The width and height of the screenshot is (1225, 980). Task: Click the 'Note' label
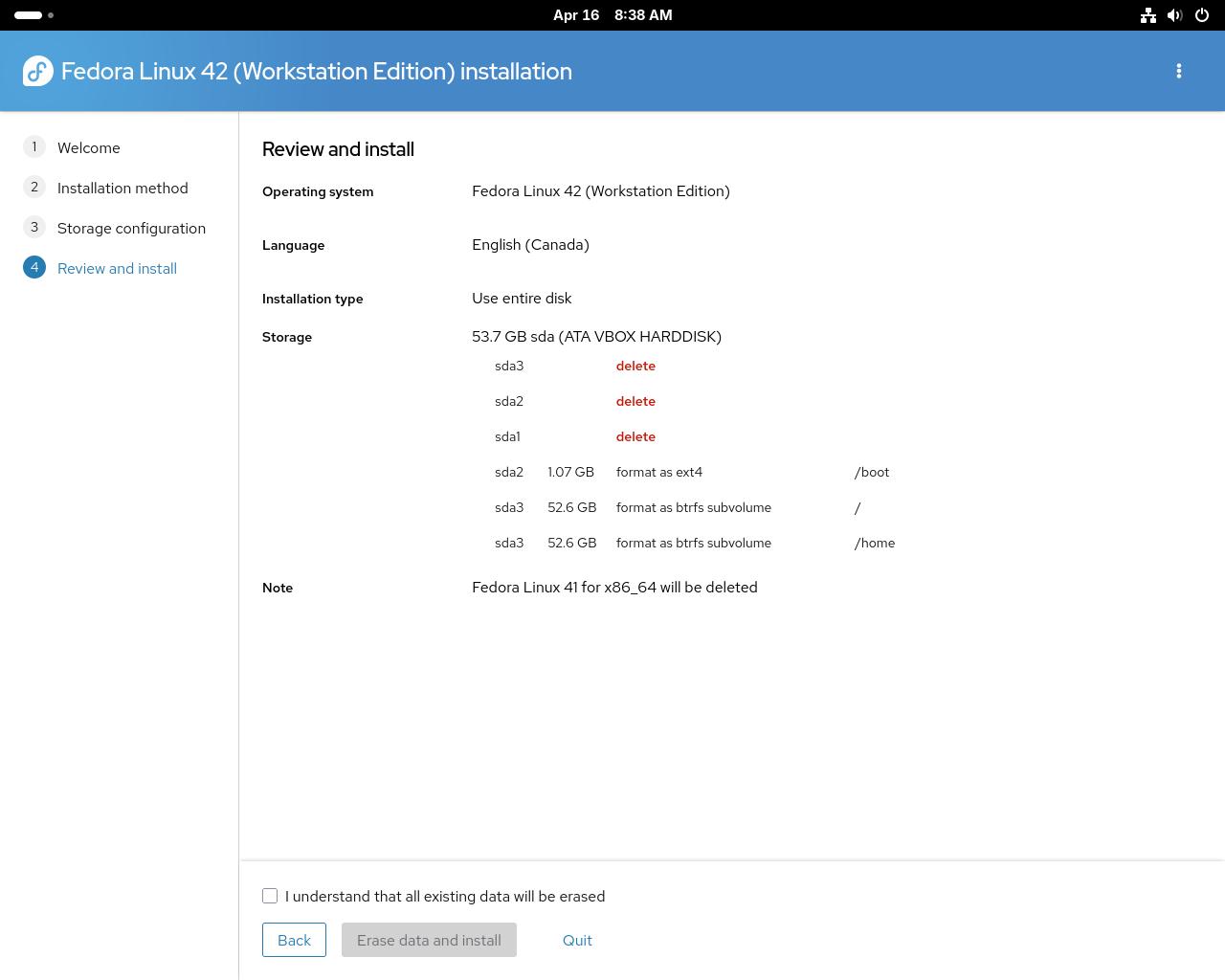pyautogui.click(x=278, y=588)
